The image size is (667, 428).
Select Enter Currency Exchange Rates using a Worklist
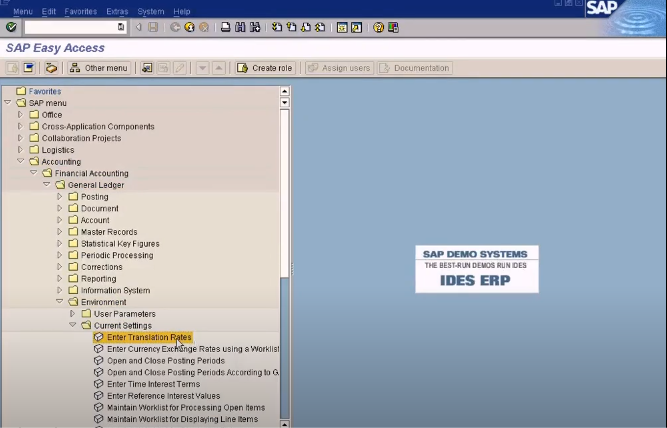click(193, 349)
